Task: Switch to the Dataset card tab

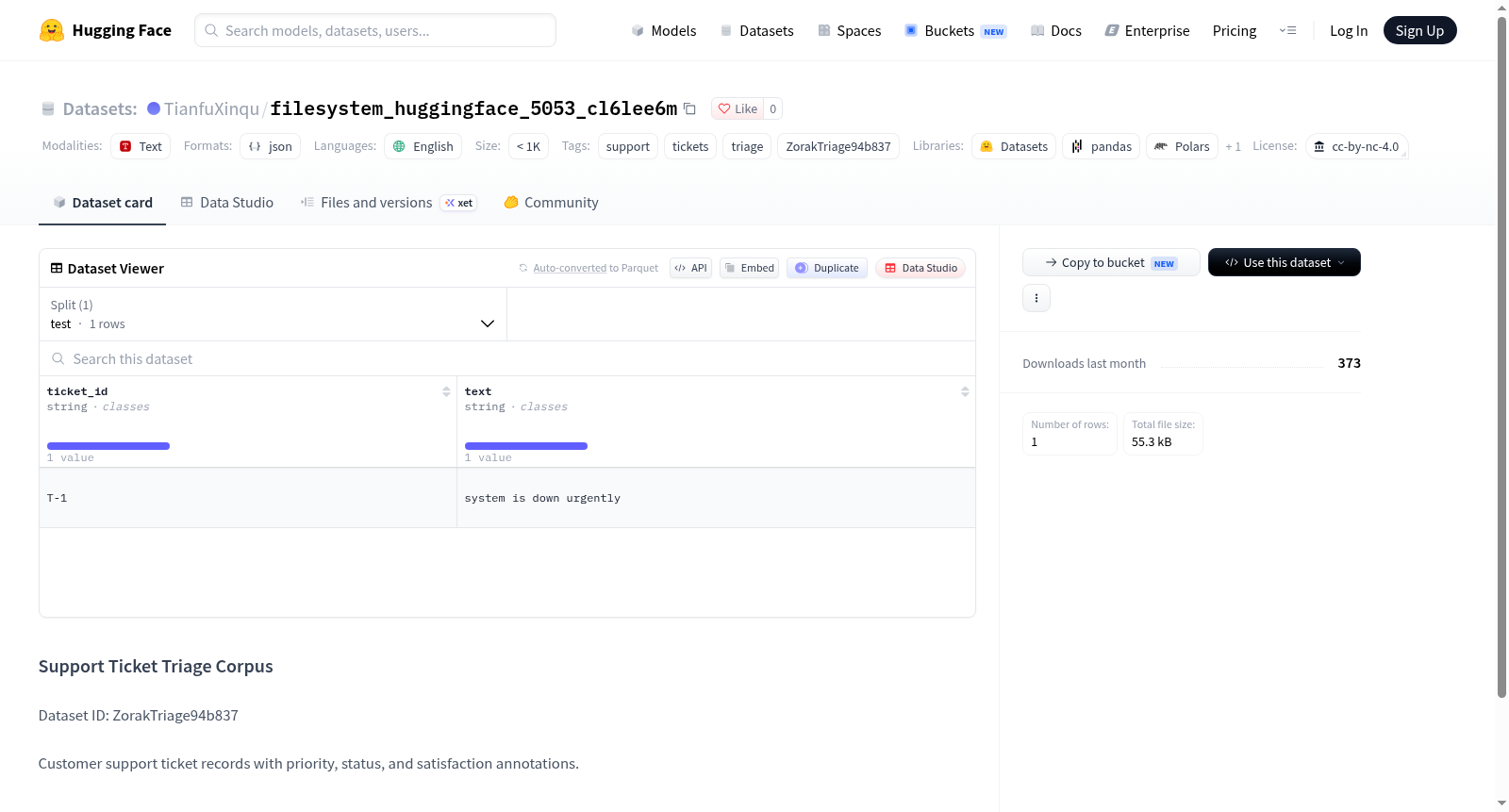Action: click(102, 203)
